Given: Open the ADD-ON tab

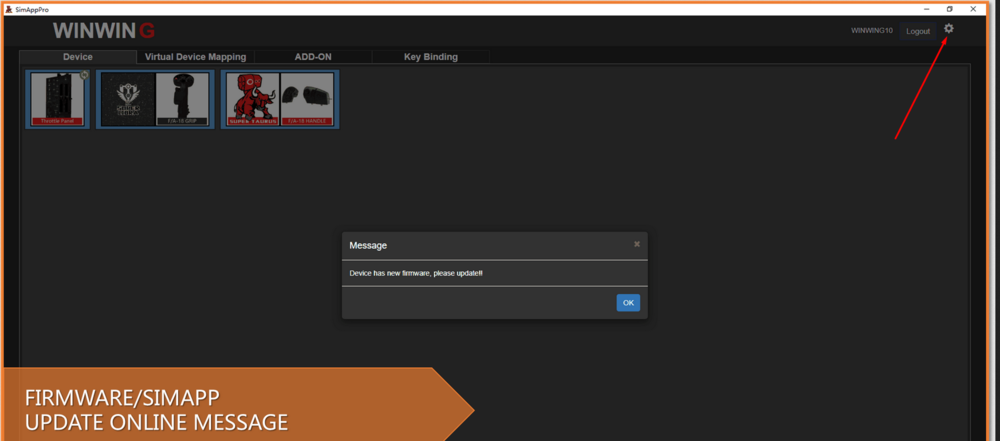Looking at the screenshot, I should click(313, 57).
